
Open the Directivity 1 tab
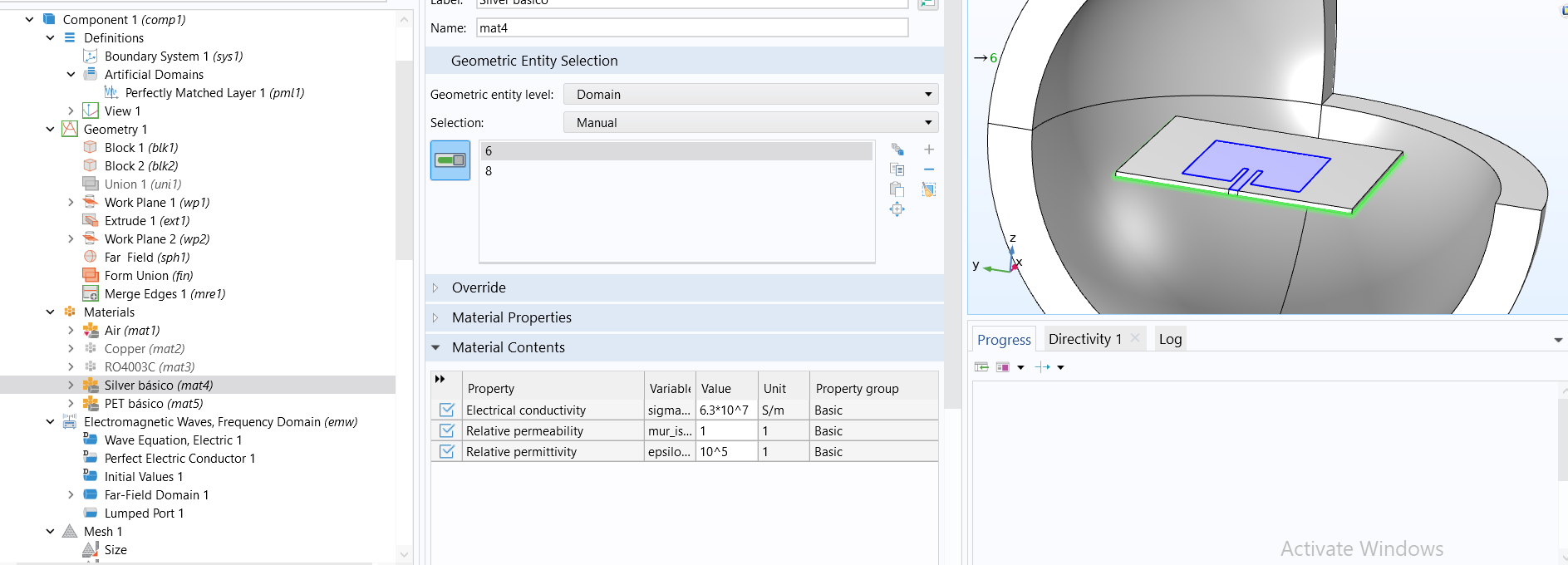(1084, 339)
